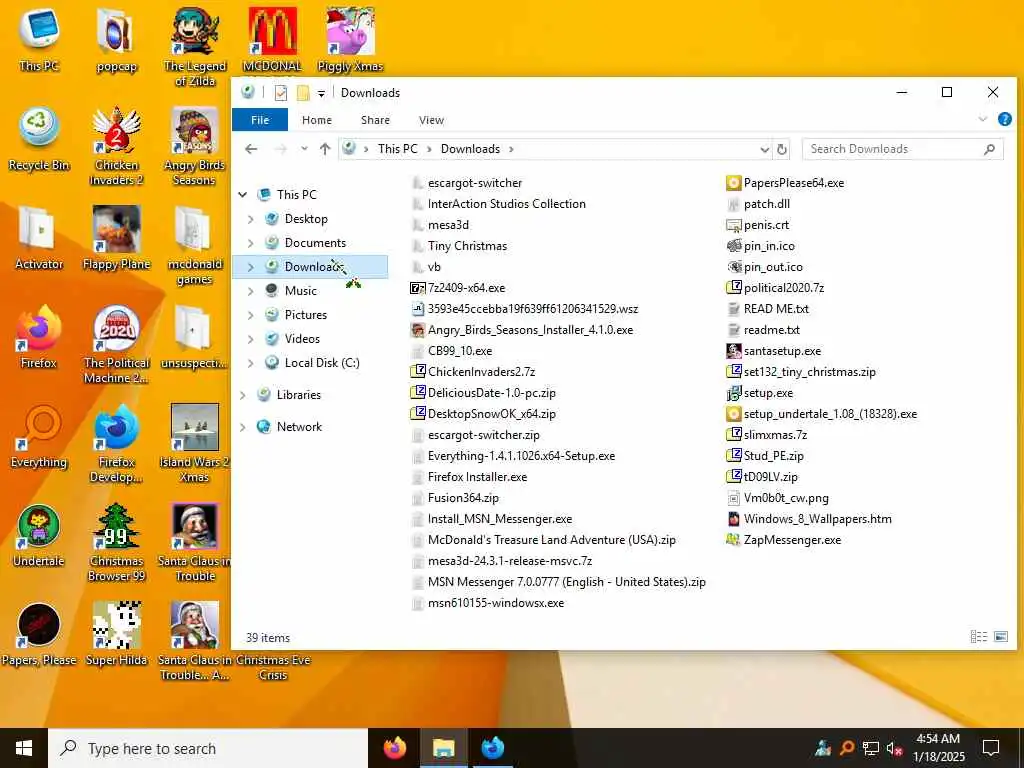This screenshot has width=1024, height=768.
Task: Switch to details view button
Action: click(978, 637)
